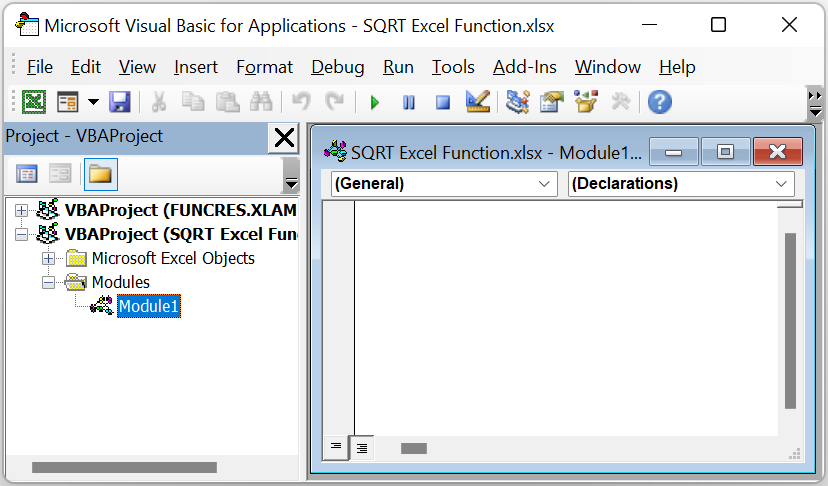The width and height of the screenshot is (828, 486).
Task: Toggle Procedure View button
Action: 335,448
